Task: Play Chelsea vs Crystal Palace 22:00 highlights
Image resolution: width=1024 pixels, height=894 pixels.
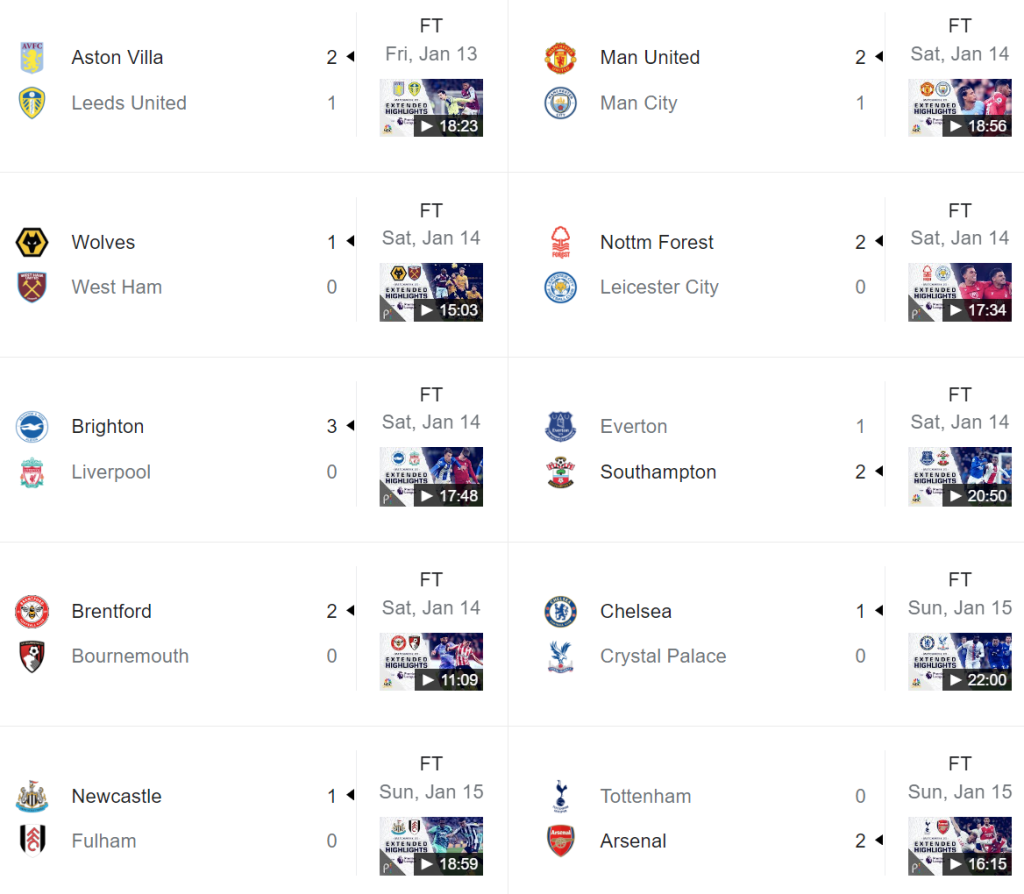Action: pyautogui.click(x=960, y=661)
